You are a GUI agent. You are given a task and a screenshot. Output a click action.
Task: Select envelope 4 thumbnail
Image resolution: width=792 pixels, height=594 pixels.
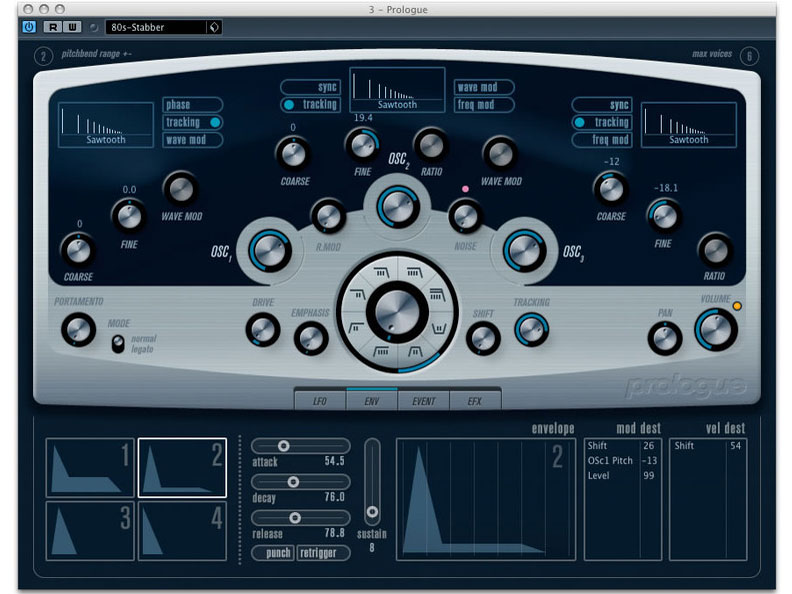tap(182, 530)
